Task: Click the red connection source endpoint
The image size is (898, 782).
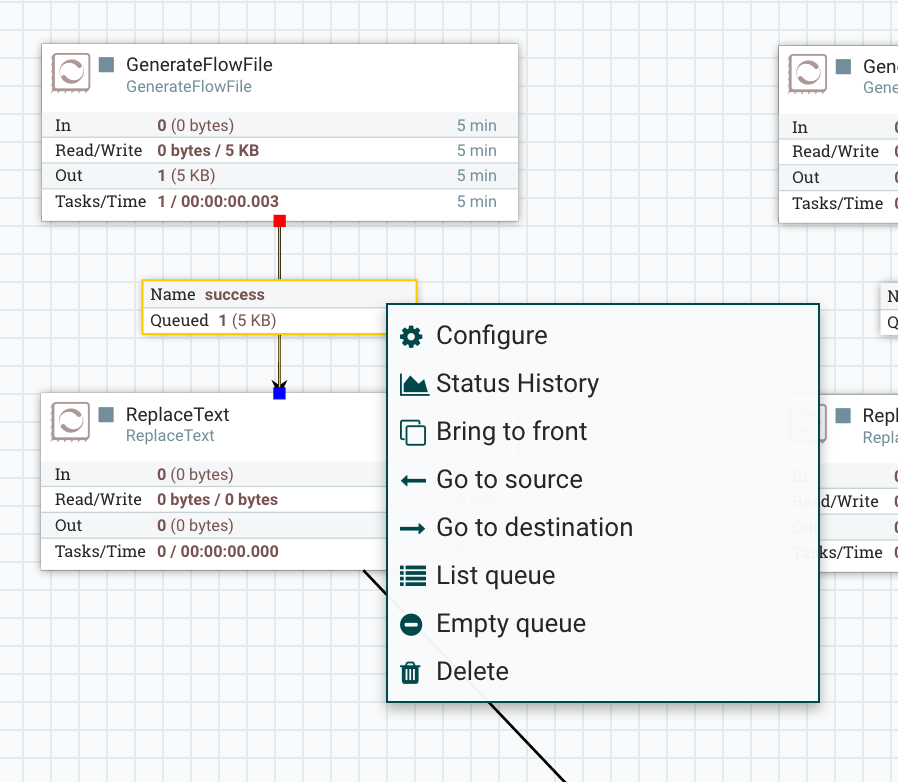Action: click(279, 220)
